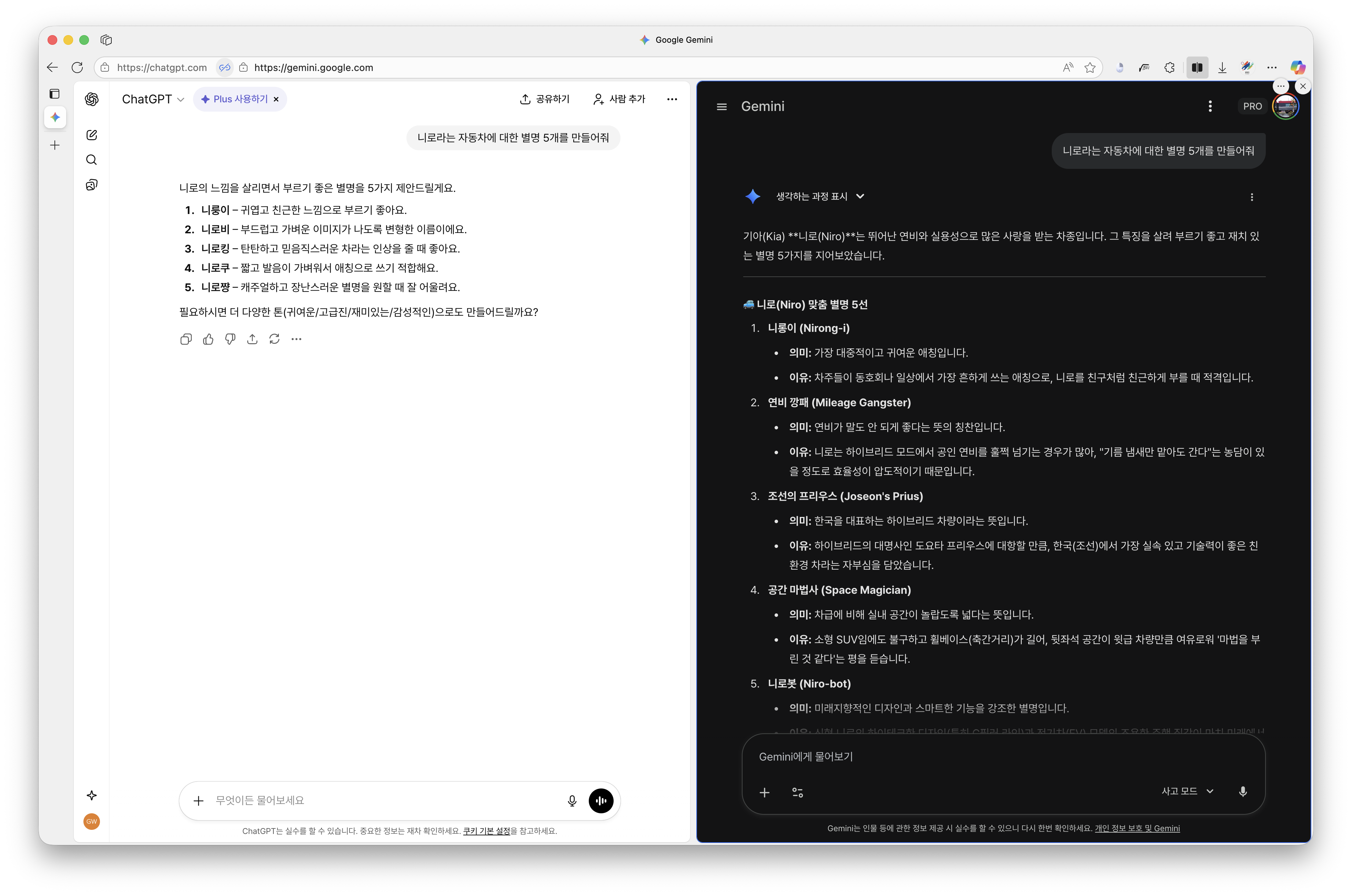Viewport: 1352px width, 896px height.
Task: Click the ChatGPT new chat pencil icon
Action: tap(91, 135)
